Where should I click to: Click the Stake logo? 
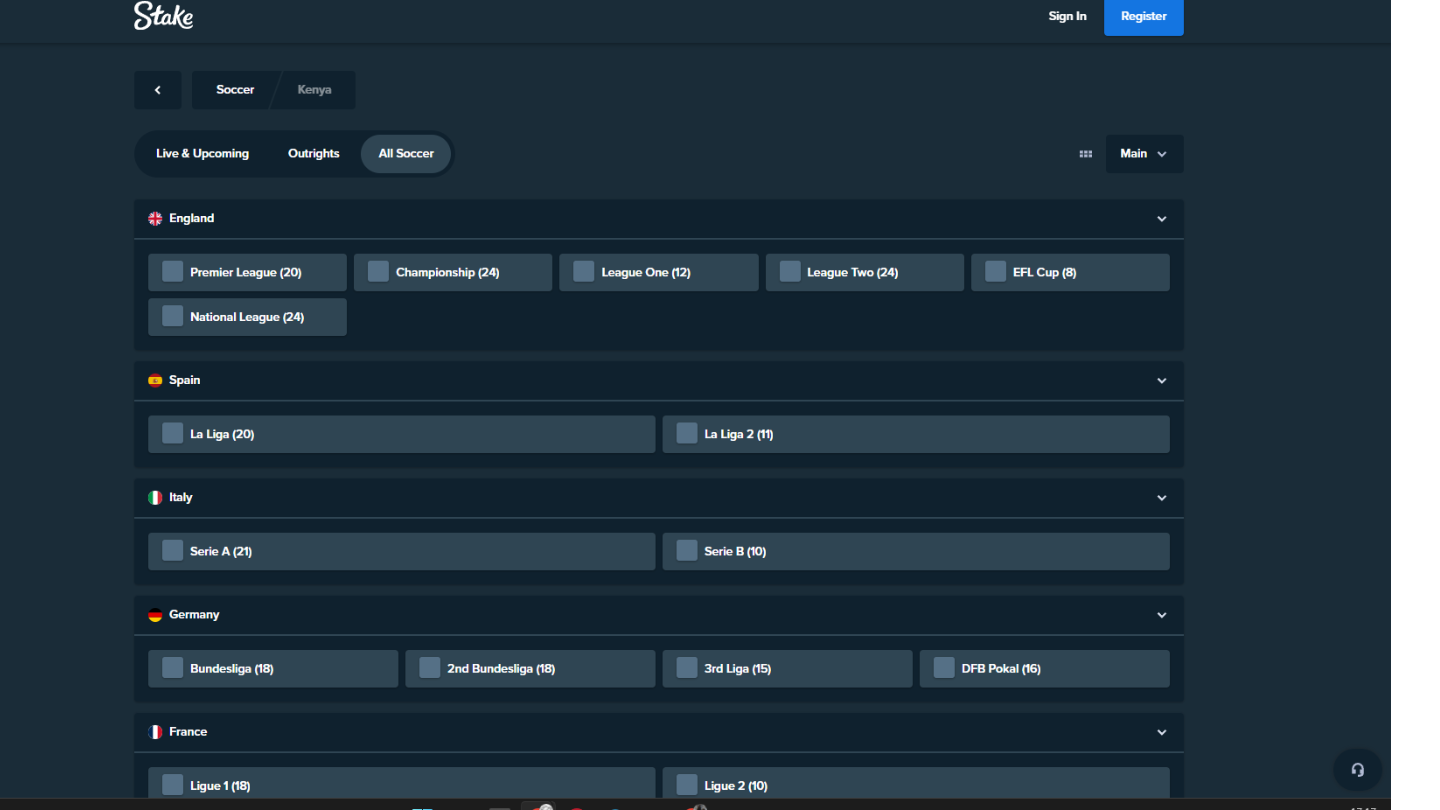coord(164,16)
